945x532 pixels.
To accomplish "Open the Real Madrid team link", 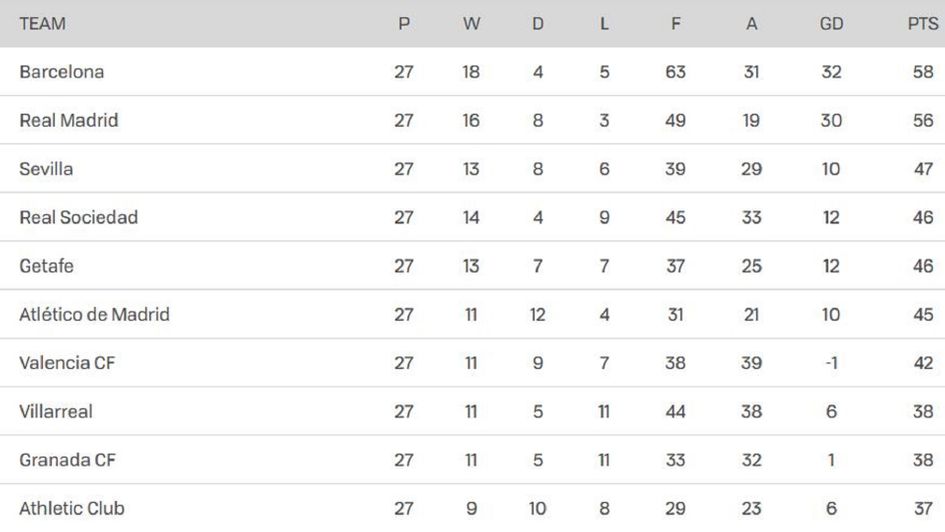I will pyautogui.click(x=68, y=120).
